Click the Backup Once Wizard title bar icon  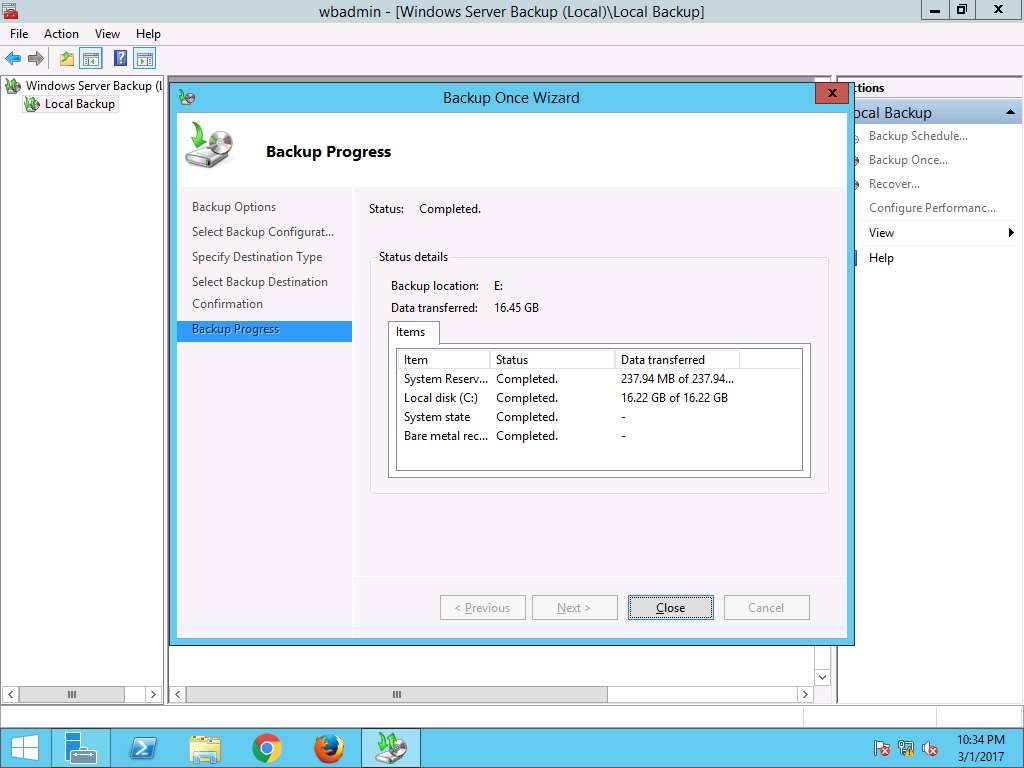(187, 97)
